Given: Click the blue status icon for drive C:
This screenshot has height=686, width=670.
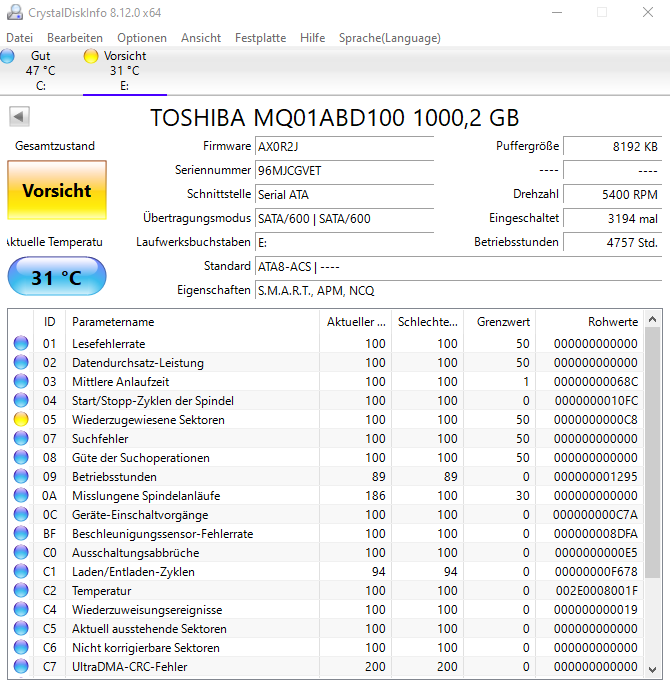Looking at the screenshot, I should click(7, 56).
